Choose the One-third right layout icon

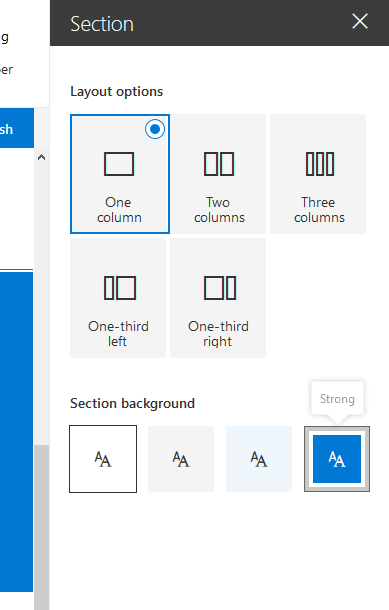pos(220,288)
